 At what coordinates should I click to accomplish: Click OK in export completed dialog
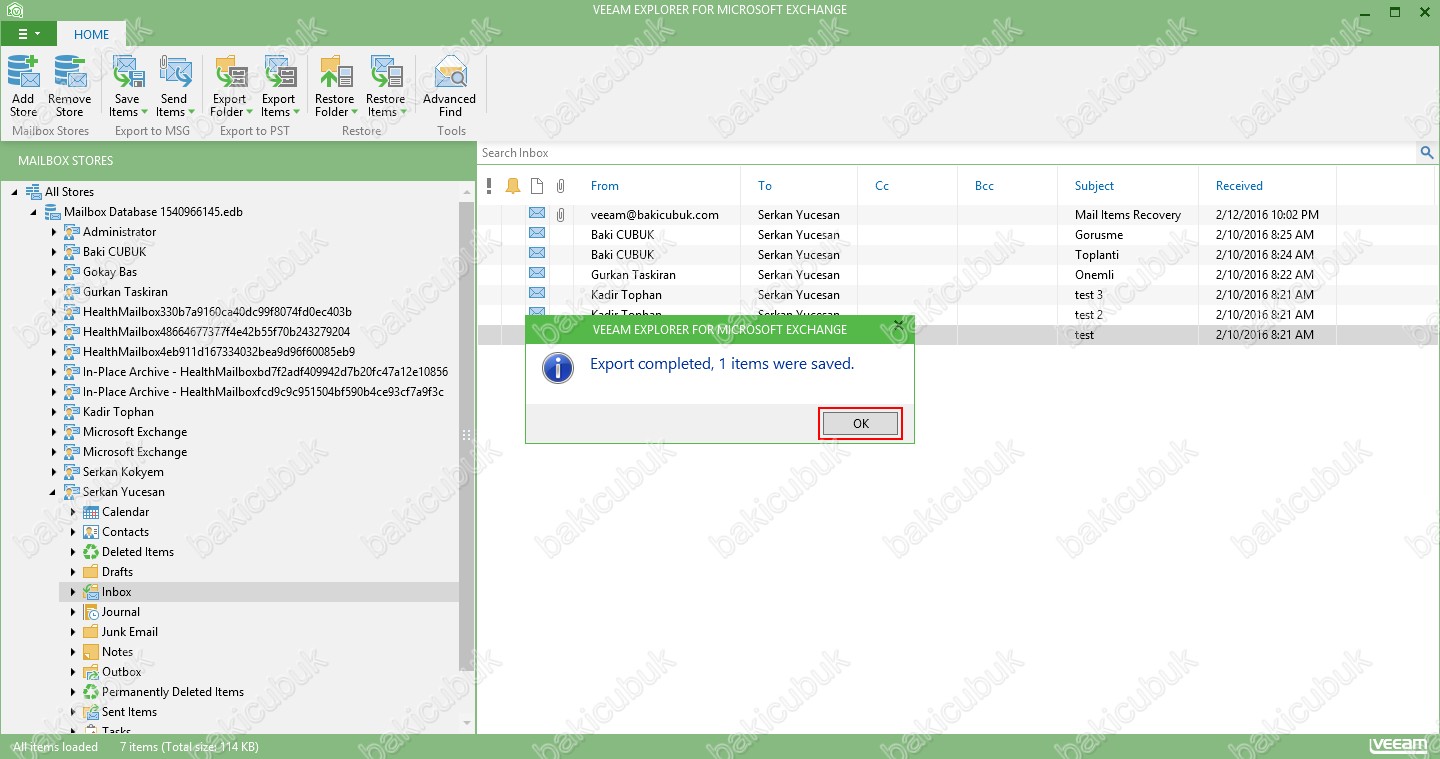[x=860, y=424]
